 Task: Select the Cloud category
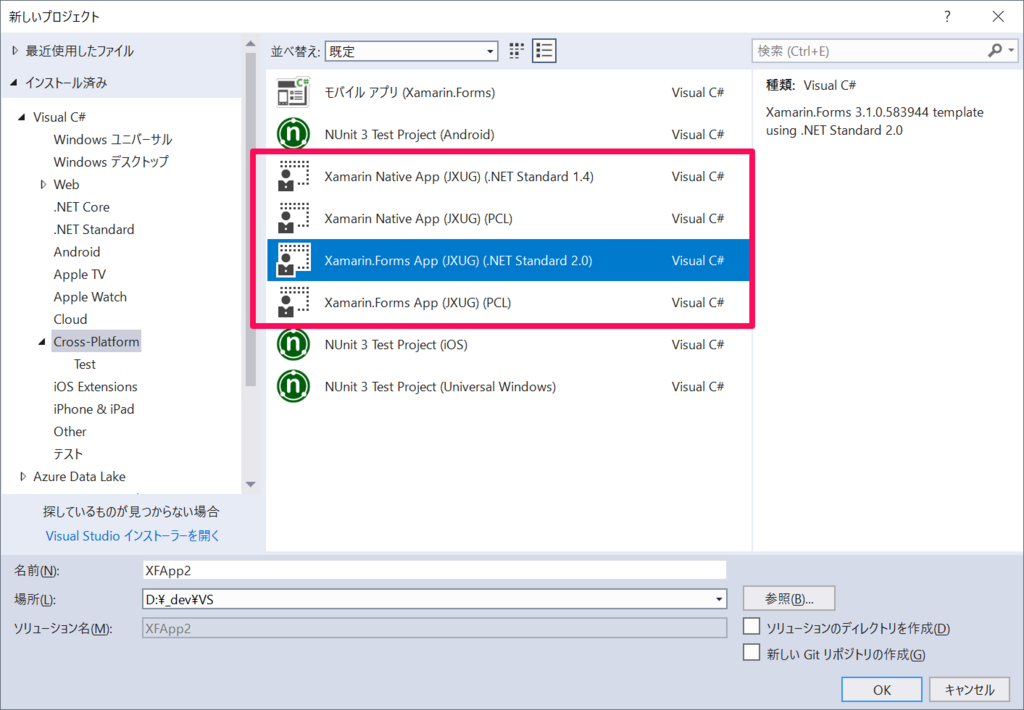coord(70,319)
